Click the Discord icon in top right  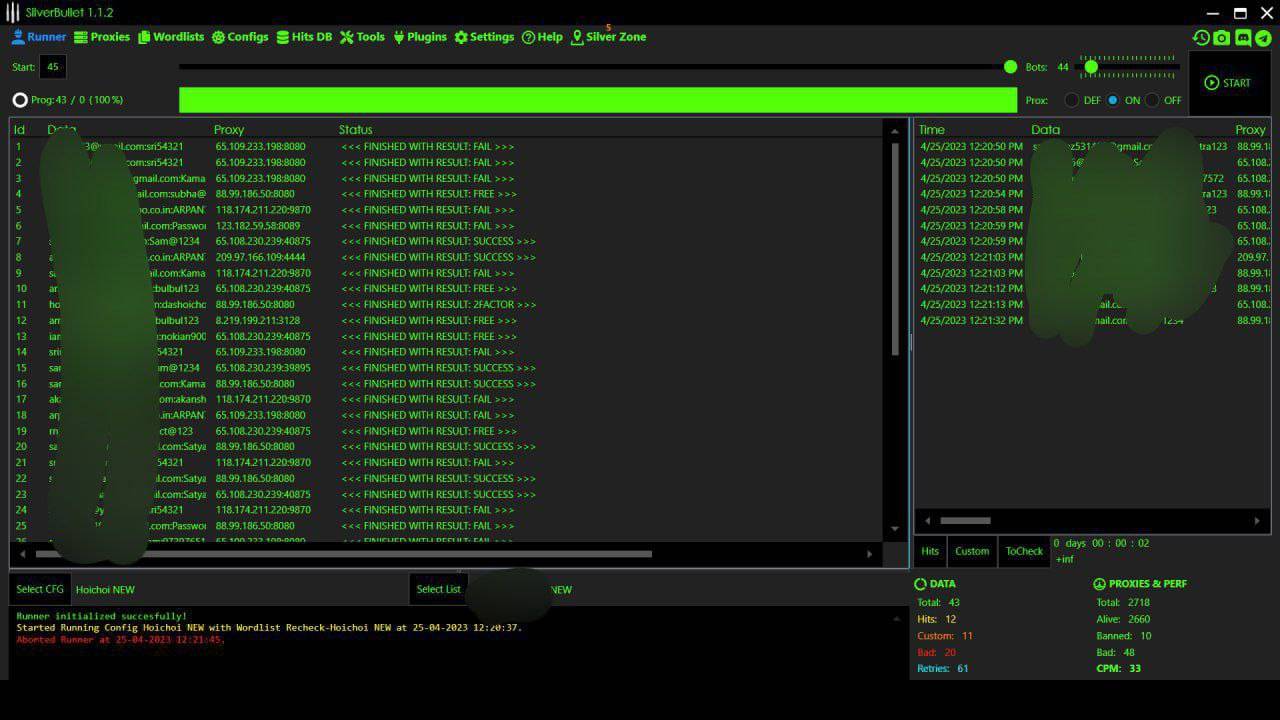1243,38
